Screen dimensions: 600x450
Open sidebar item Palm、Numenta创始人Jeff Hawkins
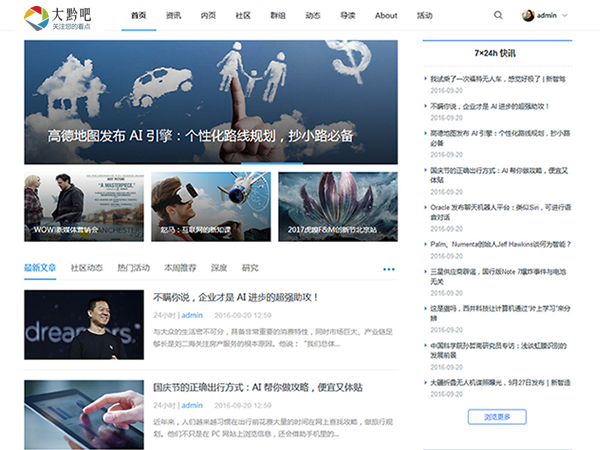point(501,245)
